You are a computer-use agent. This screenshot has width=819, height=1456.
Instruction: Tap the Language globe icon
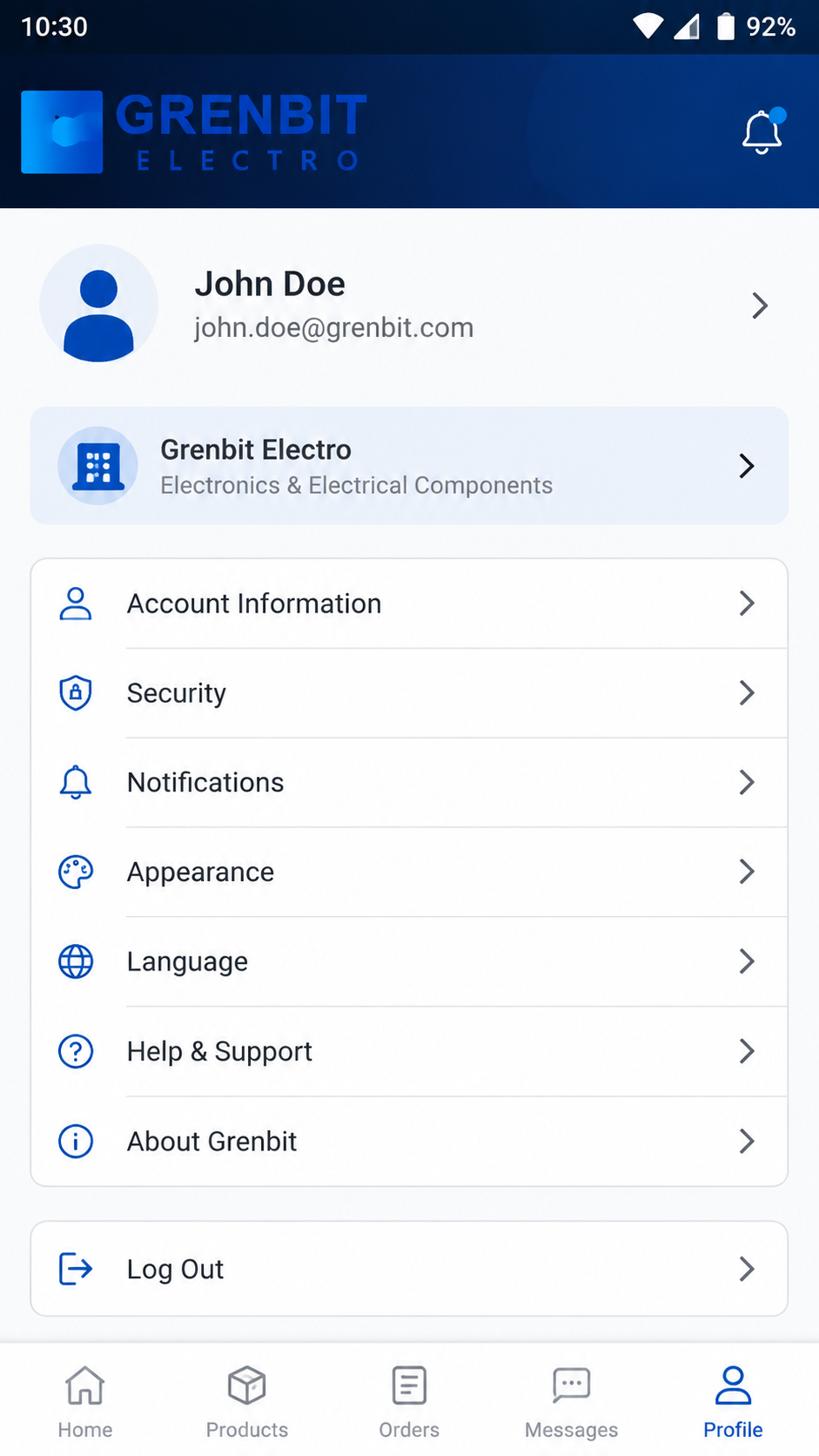pos(76,961)
